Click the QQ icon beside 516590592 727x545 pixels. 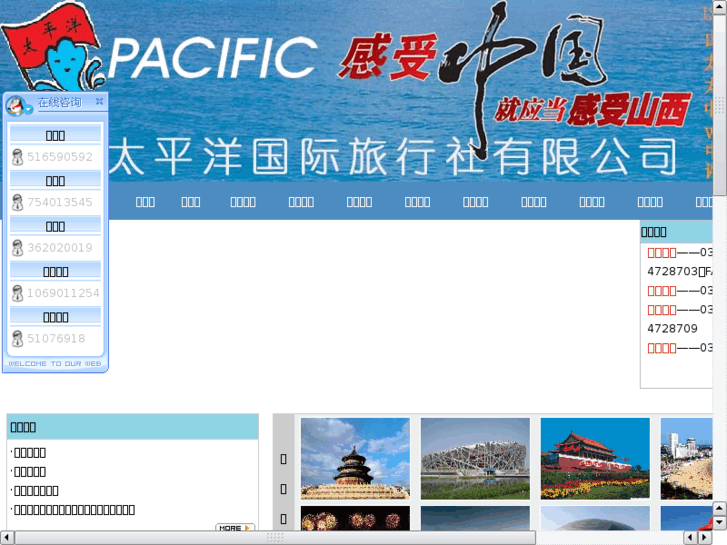pos(18,157)
